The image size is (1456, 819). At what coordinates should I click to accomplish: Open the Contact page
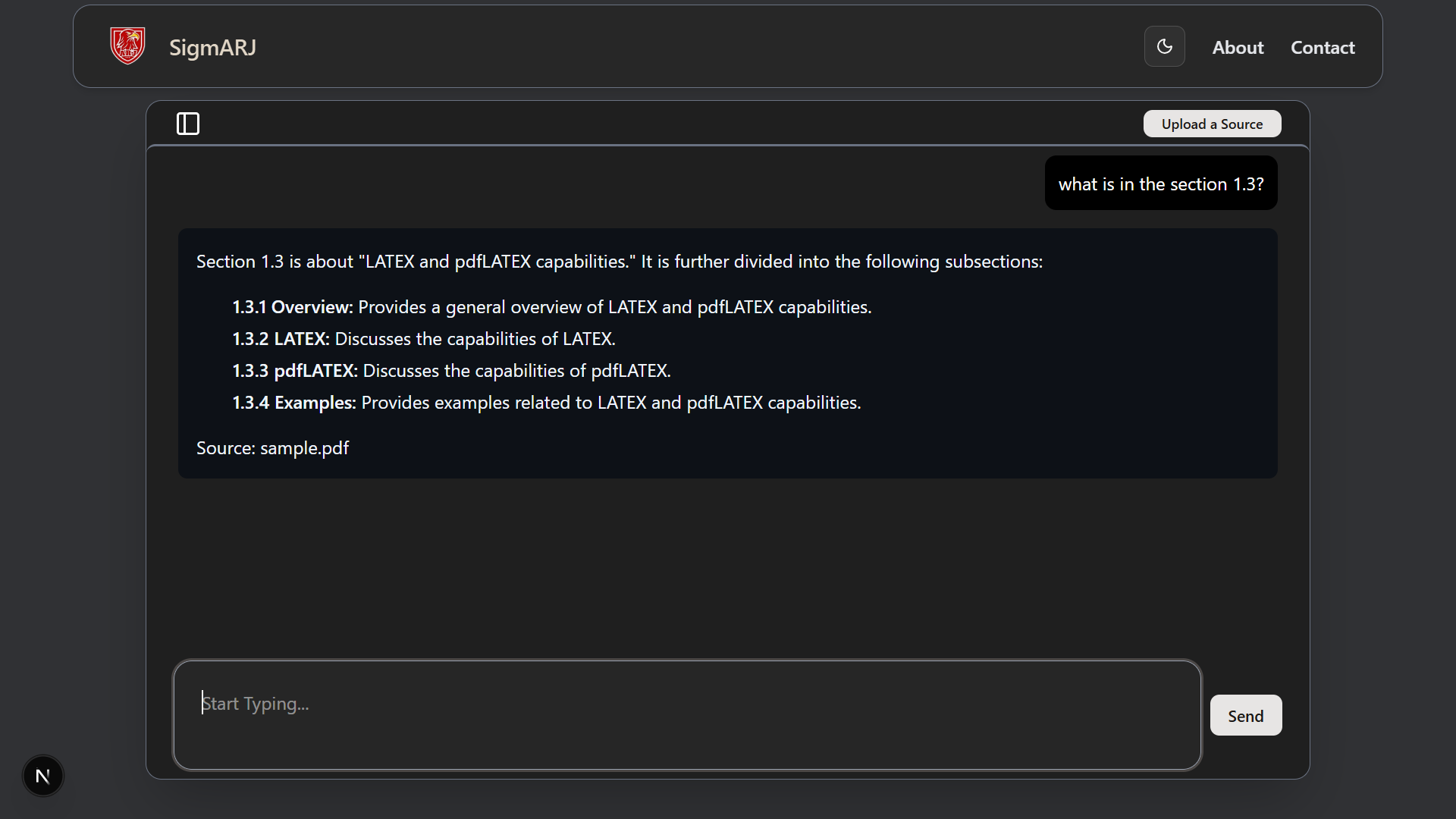point(1323,47)
